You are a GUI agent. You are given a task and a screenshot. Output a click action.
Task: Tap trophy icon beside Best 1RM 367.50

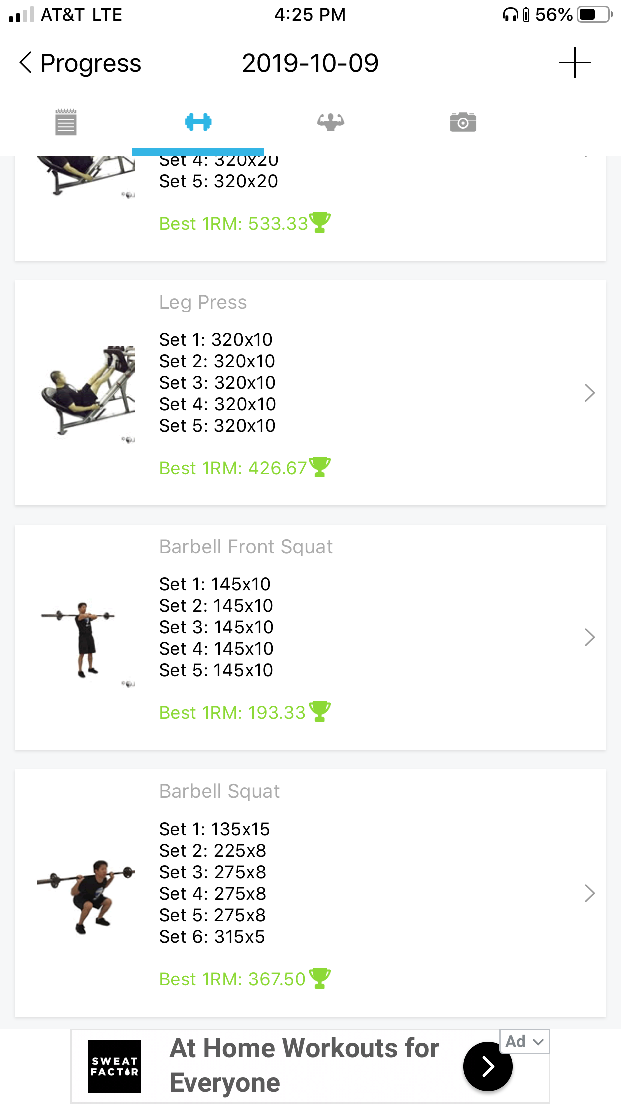coord(319,977)
